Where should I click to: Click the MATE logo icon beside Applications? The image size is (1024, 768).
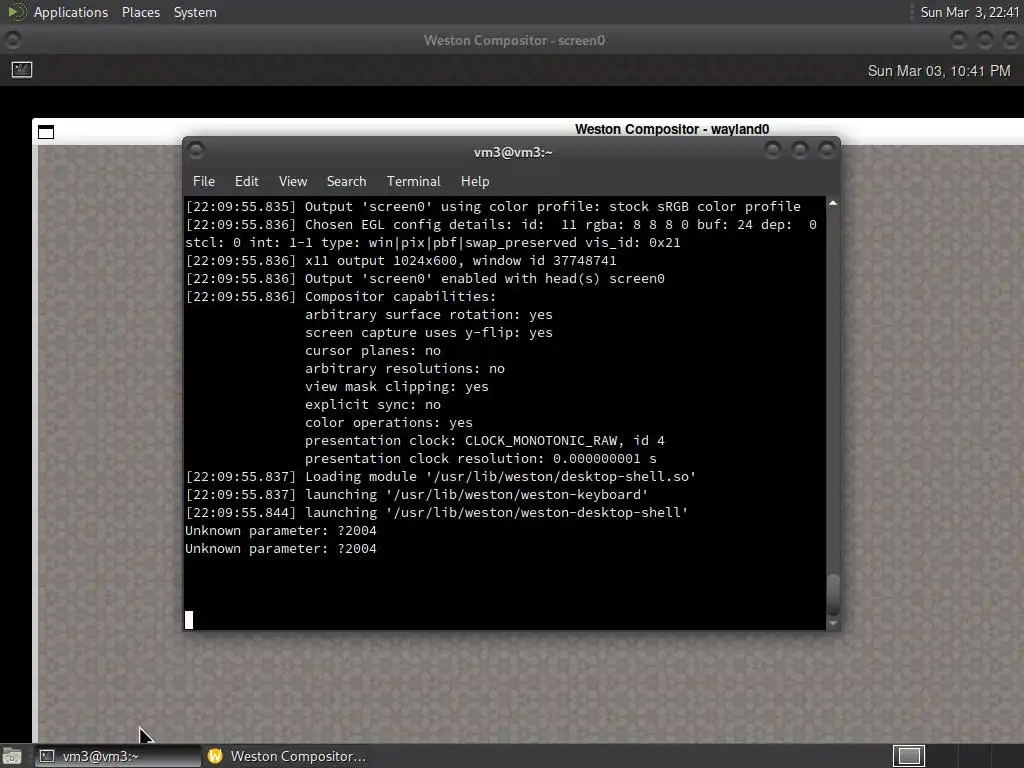[16, 12]
